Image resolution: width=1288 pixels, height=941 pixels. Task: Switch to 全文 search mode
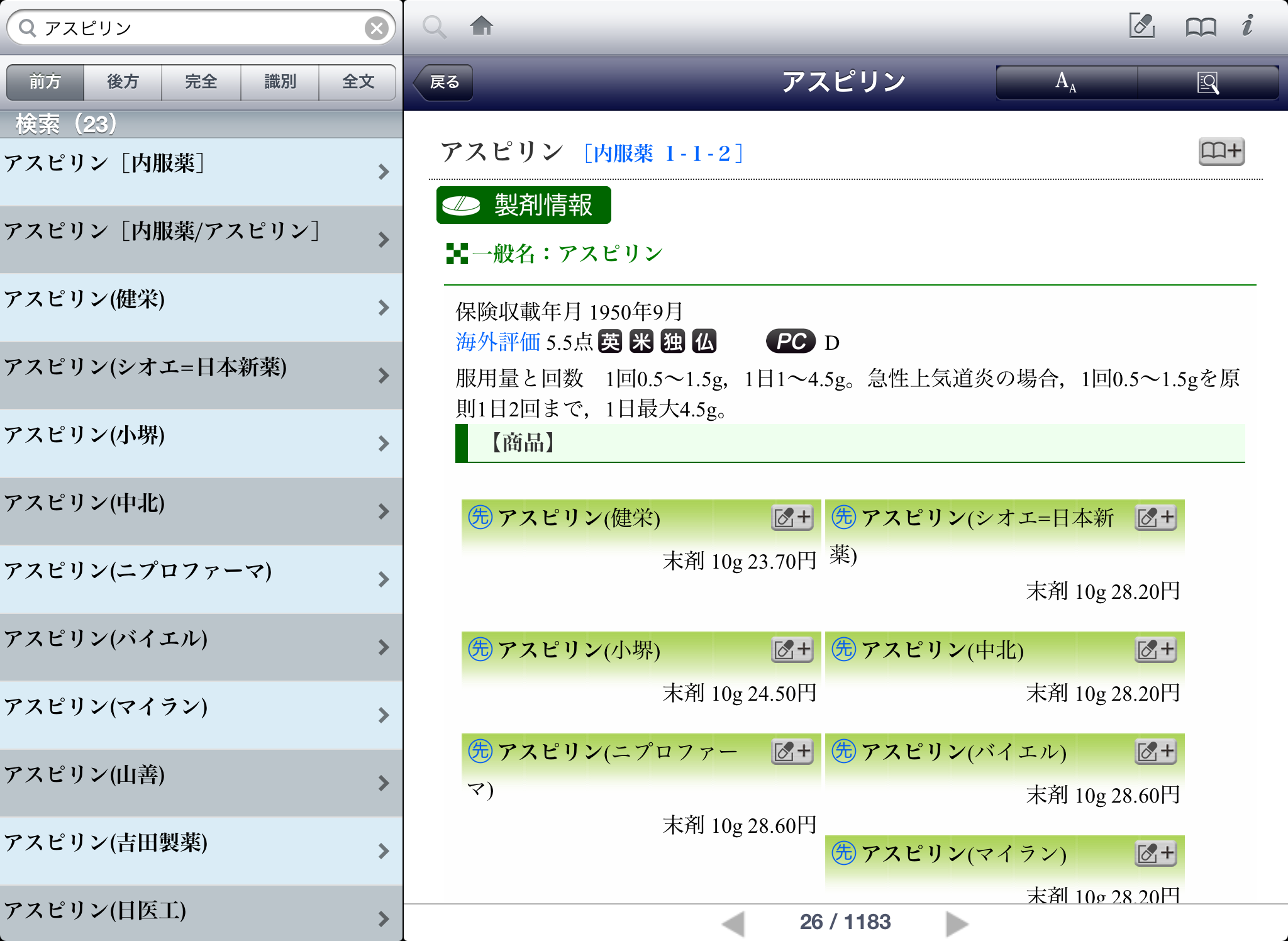point(358,82)
